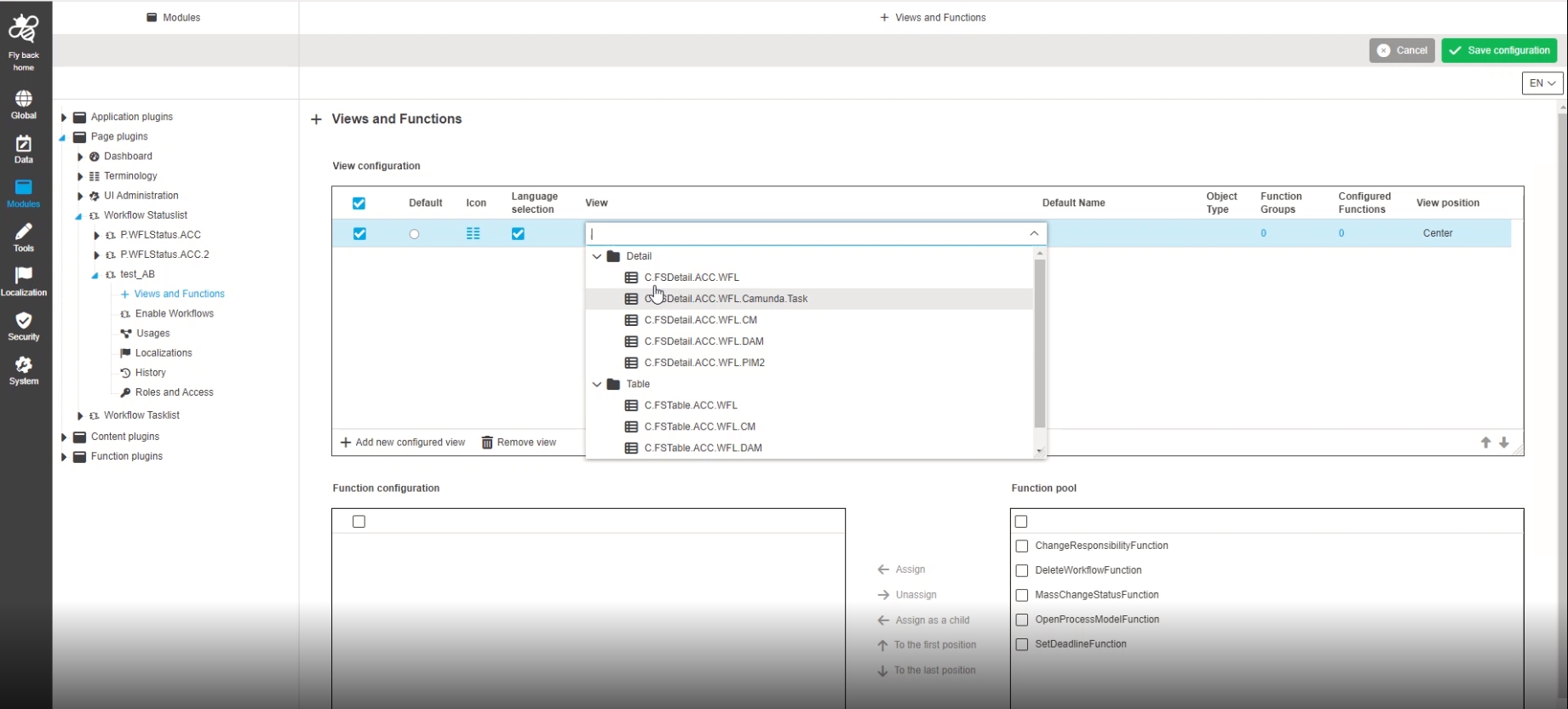Open the Data sidebar icon
The image size is (1568, 709).
(x=23, y=149)
